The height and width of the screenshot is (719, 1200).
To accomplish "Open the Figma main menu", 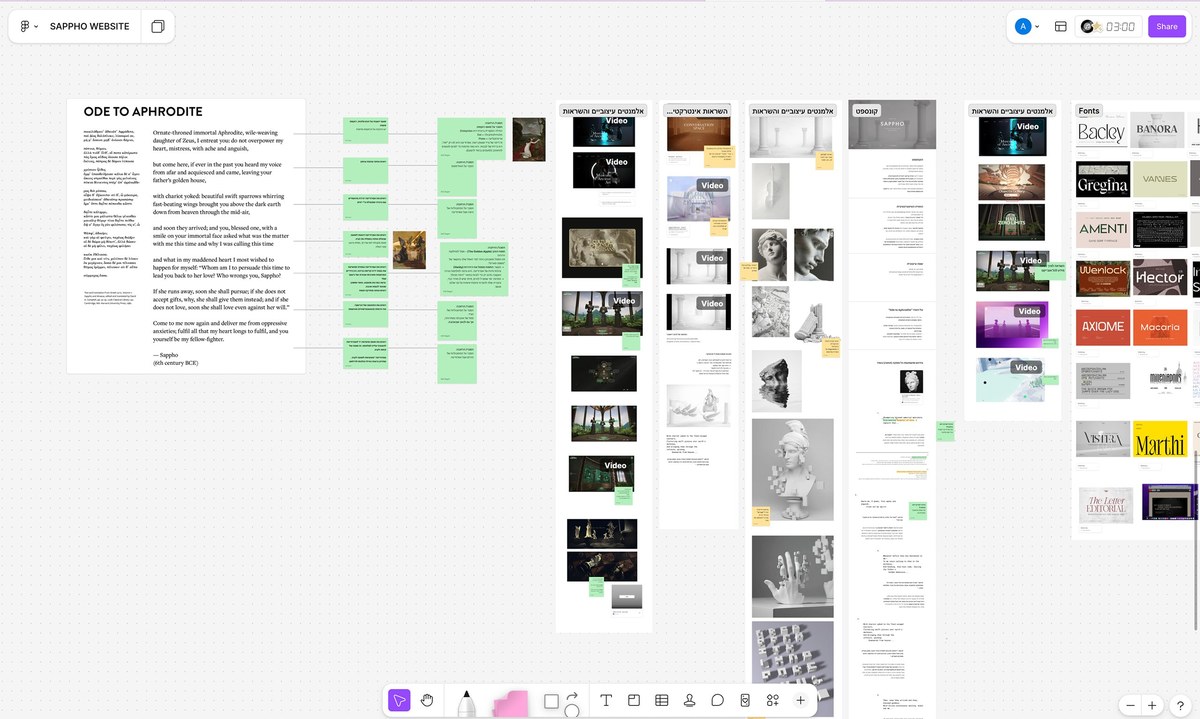I will [29, 26].
